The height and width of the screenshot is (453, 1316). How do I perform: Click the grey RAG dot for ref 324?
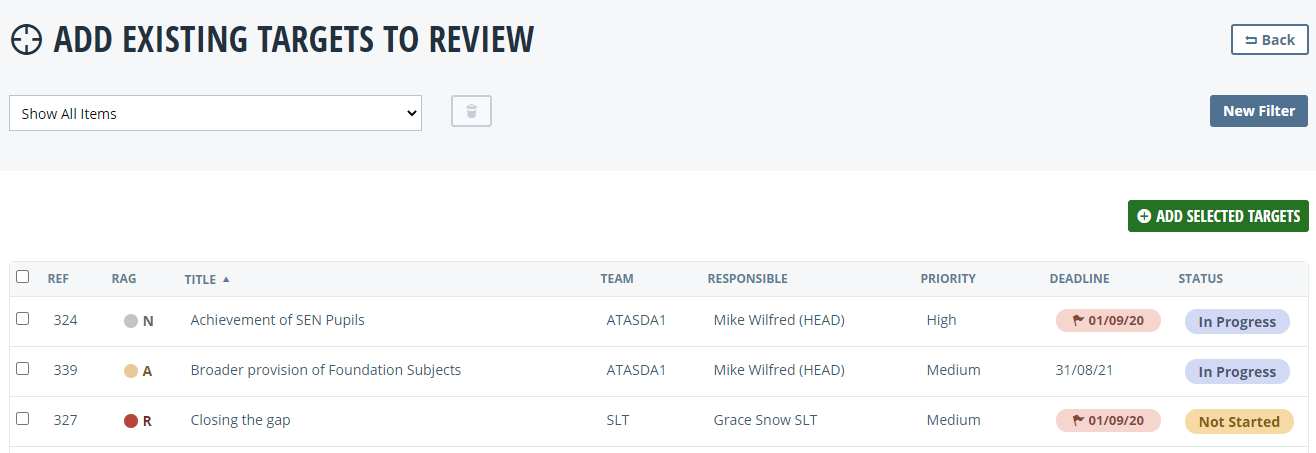[130, 321]
